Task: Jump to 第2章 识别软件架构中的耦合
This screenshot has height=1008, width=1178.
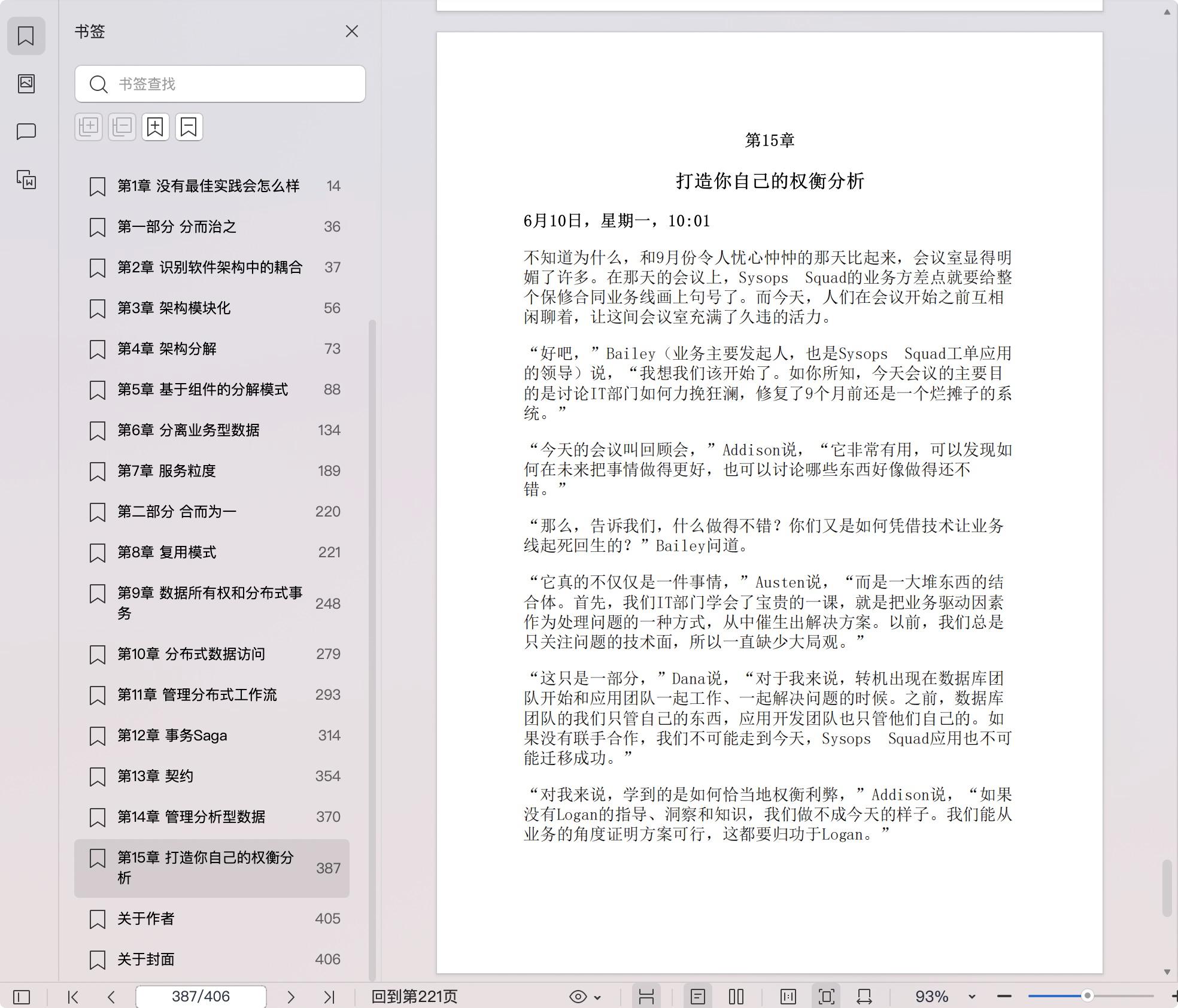Action: tap(212, 268)
